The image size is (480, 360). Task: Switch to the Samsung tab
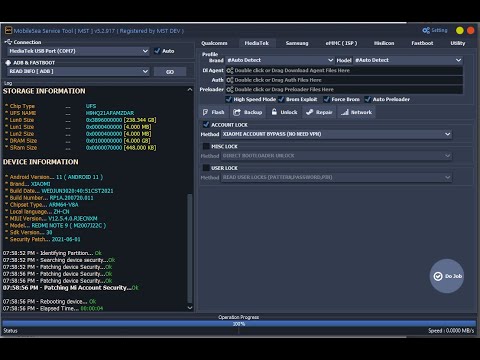(x=297, y=43)
